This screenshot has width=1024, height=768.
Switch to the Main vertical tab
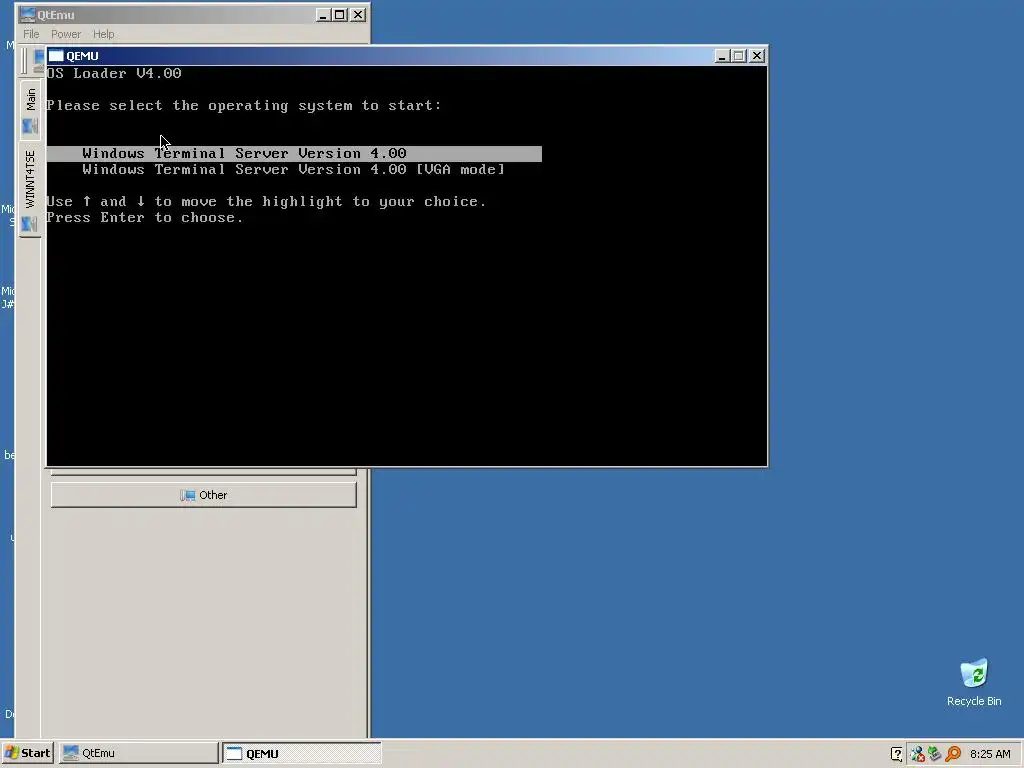30,110
